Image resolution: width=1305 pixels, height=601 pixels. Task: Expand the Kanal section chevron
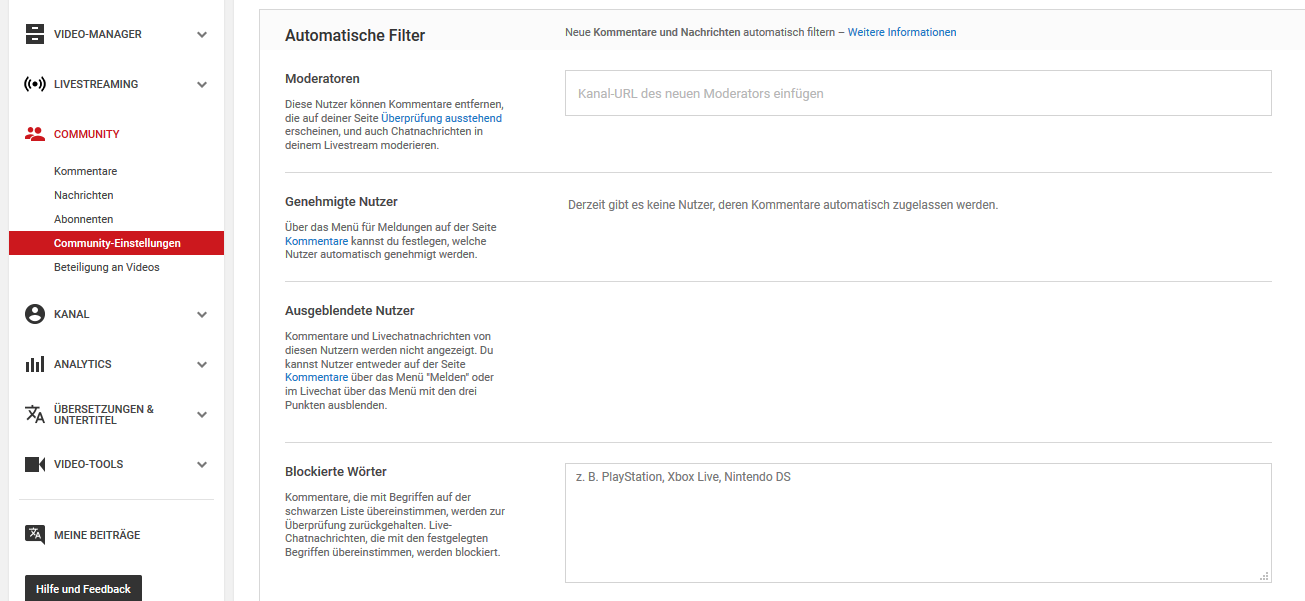coord(202,314)
